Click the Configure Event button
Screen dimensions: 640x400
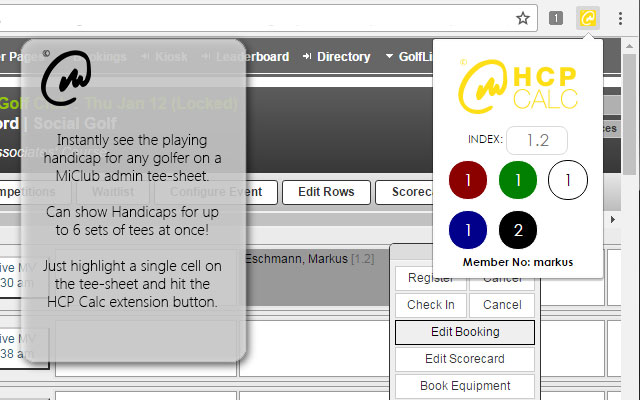[x=216, y=192]
